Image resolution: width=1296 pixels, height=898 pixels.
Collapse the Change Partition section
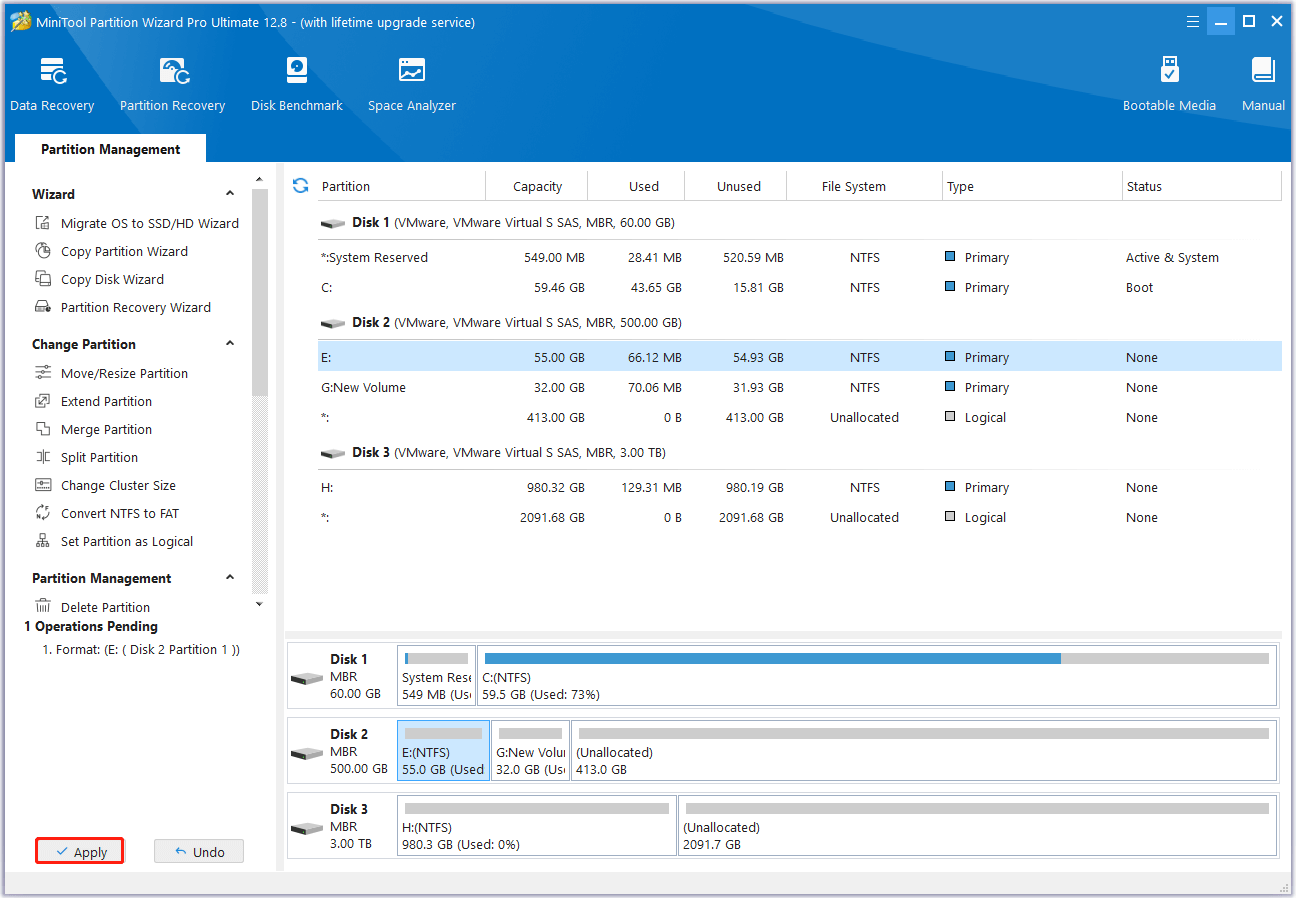point(230,344)
